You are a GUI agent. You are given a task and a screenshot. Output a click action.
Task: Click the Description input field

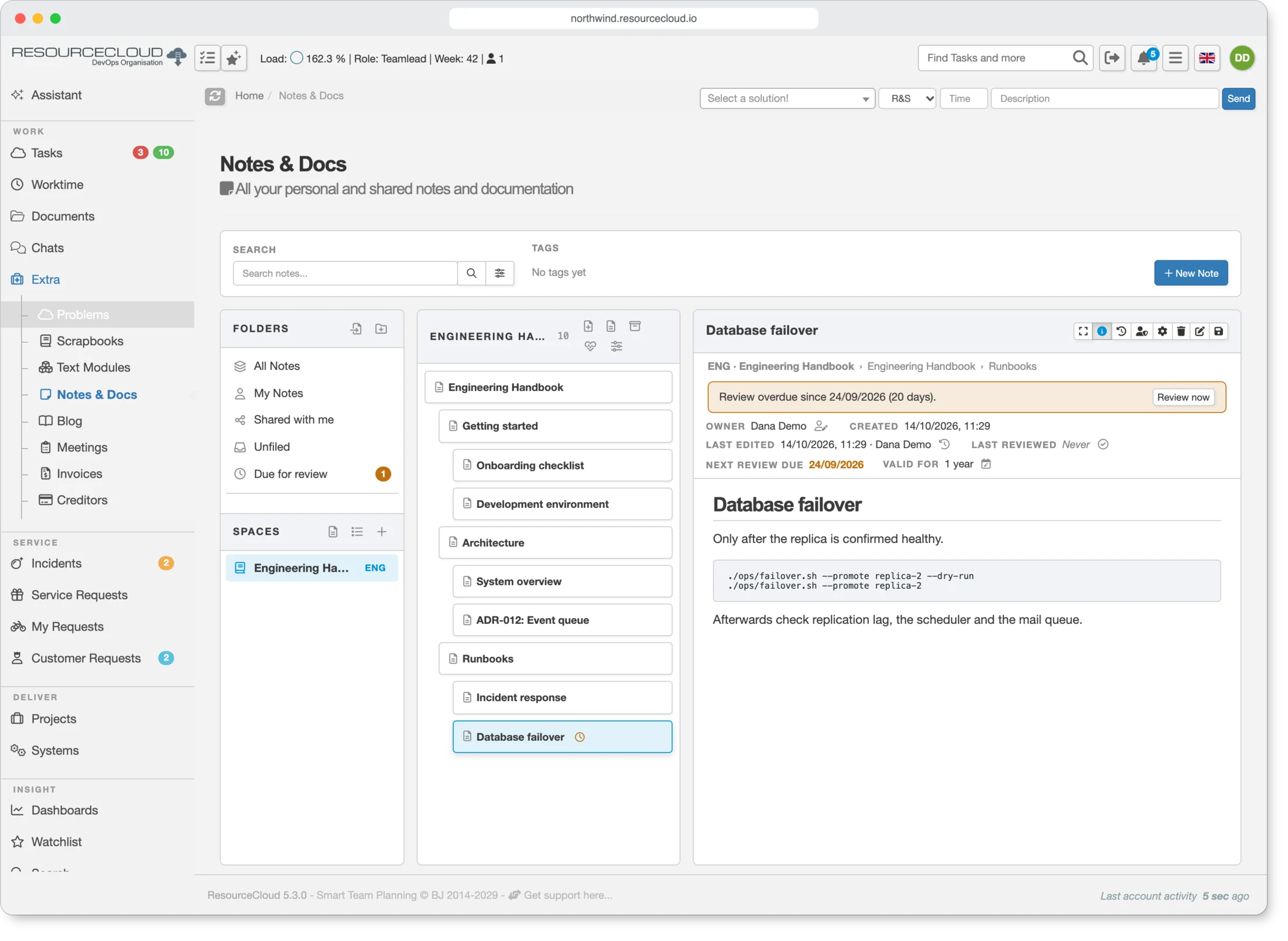click(1104, 98)
